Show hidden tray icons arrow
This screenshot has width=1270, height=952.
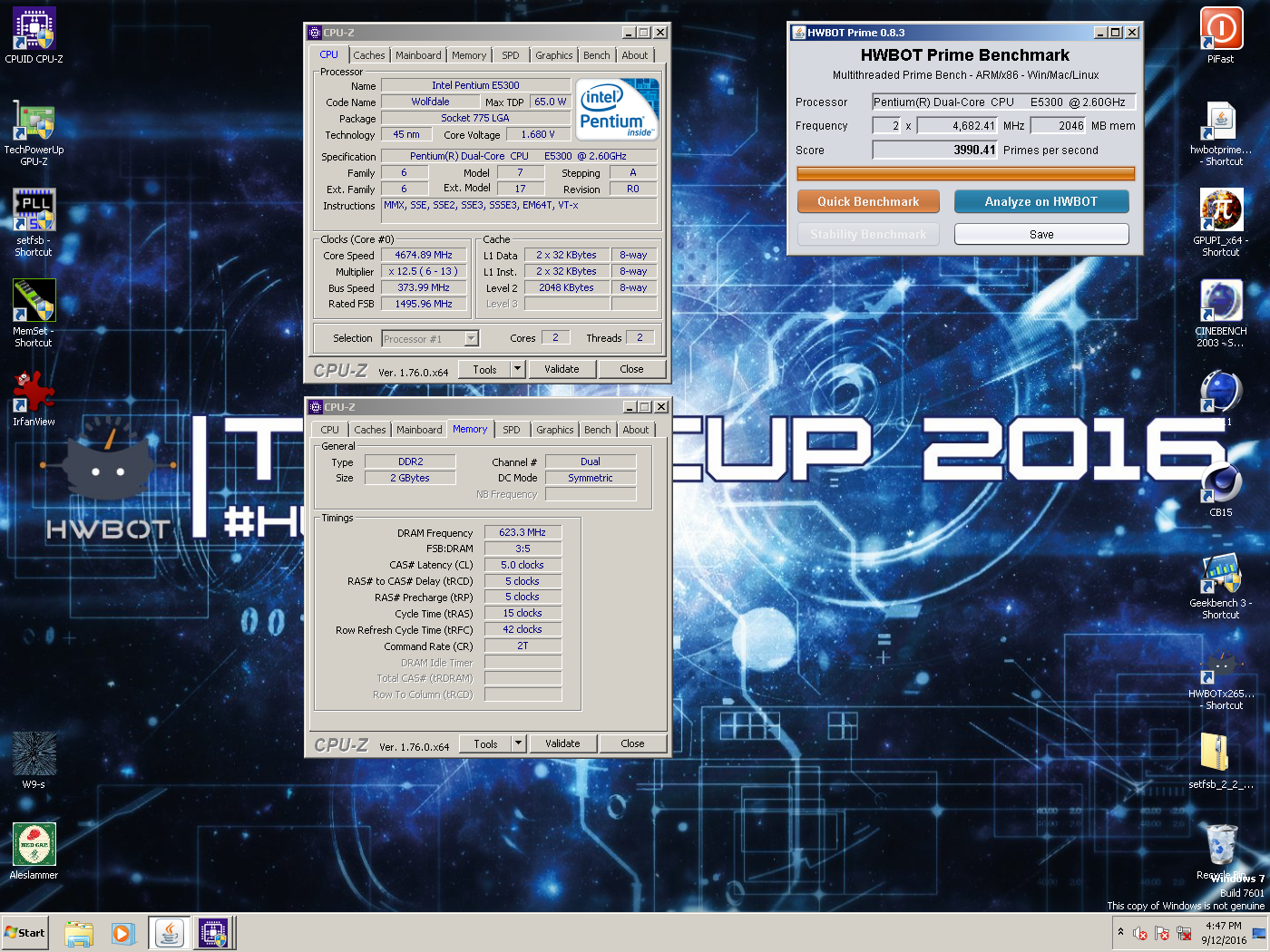(1120, 932)
